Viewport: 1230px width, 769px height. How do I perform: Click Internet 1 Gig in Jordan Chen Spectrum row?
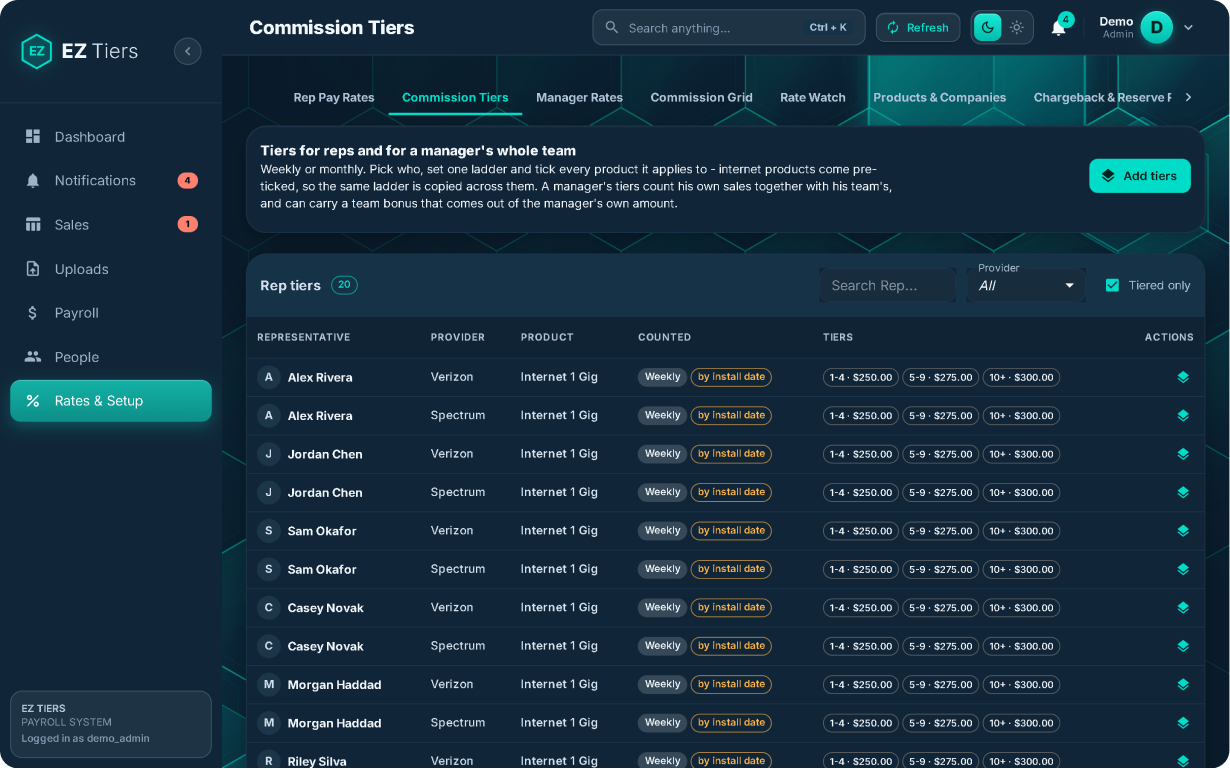pyautogui.click(x=559, y=492)
